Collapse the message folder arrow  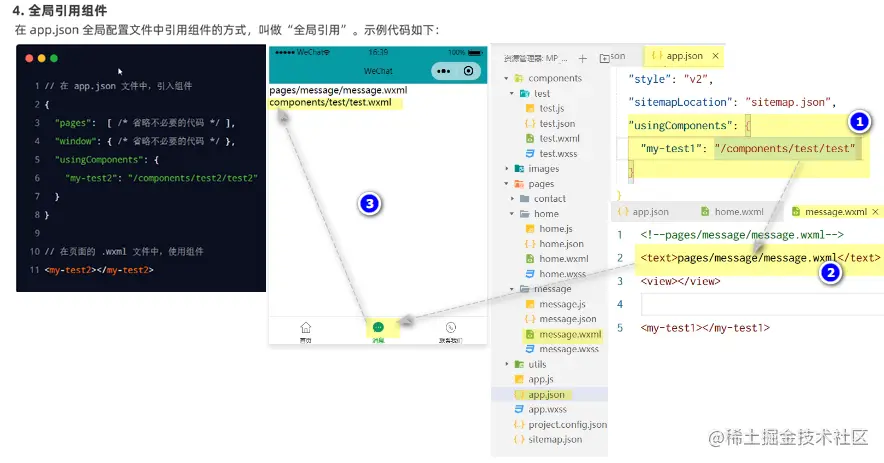(x=512, y=289)
